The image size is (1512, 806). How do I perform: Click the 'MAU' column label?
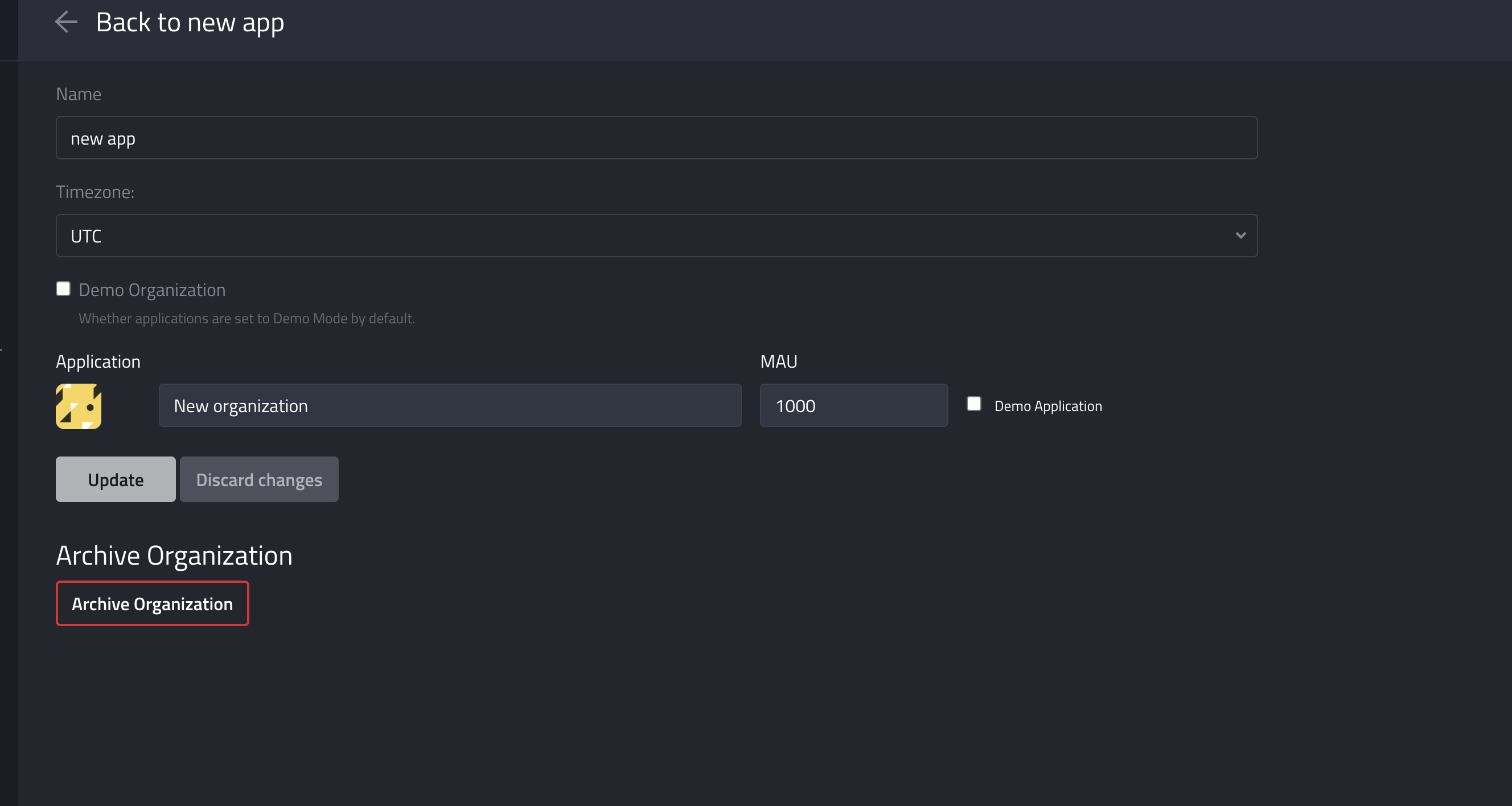tap(778, 361)
